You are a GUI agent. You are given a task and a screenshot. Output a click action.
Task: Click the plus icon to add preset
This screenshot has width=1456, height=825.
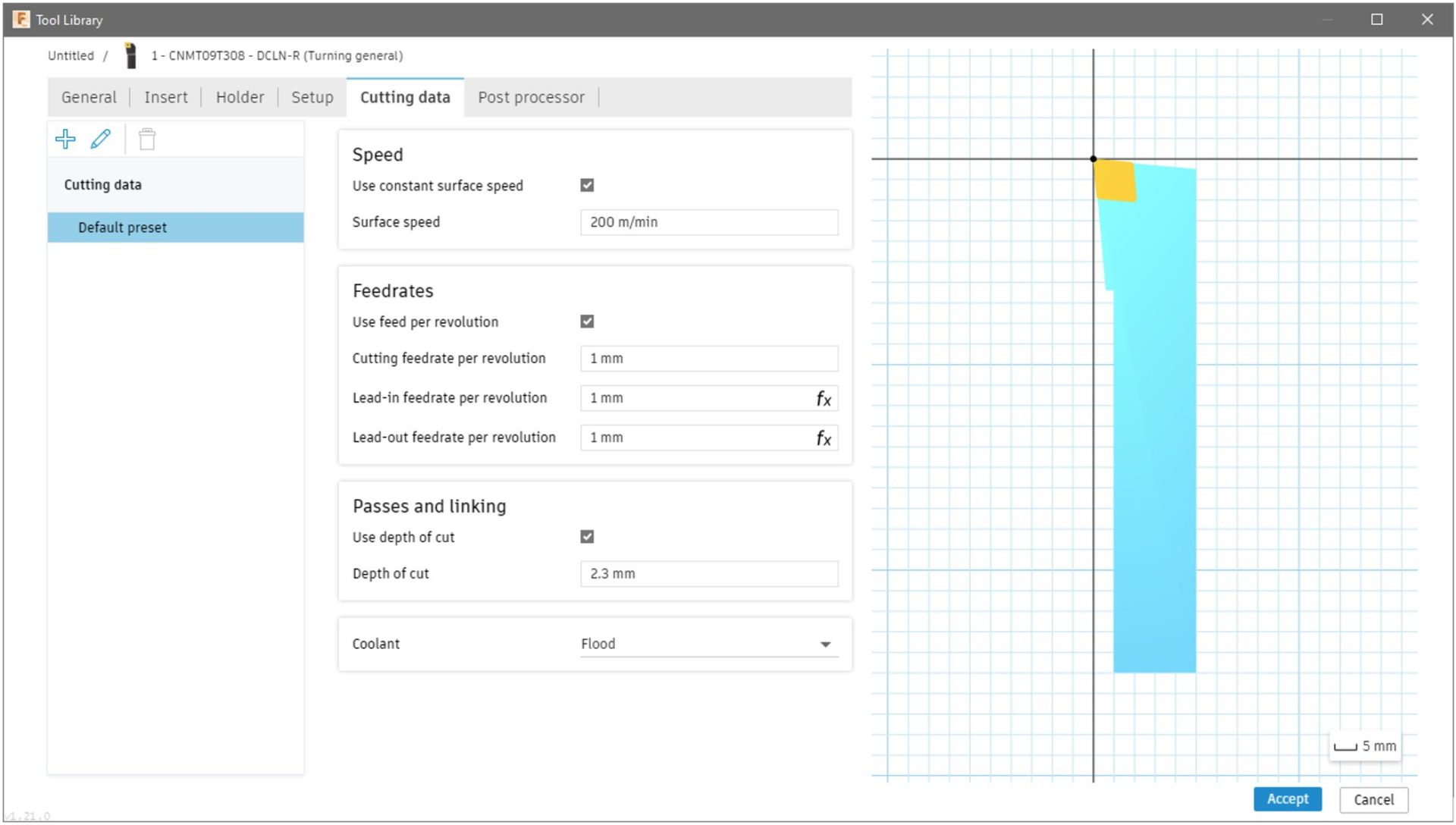point(65,140)
